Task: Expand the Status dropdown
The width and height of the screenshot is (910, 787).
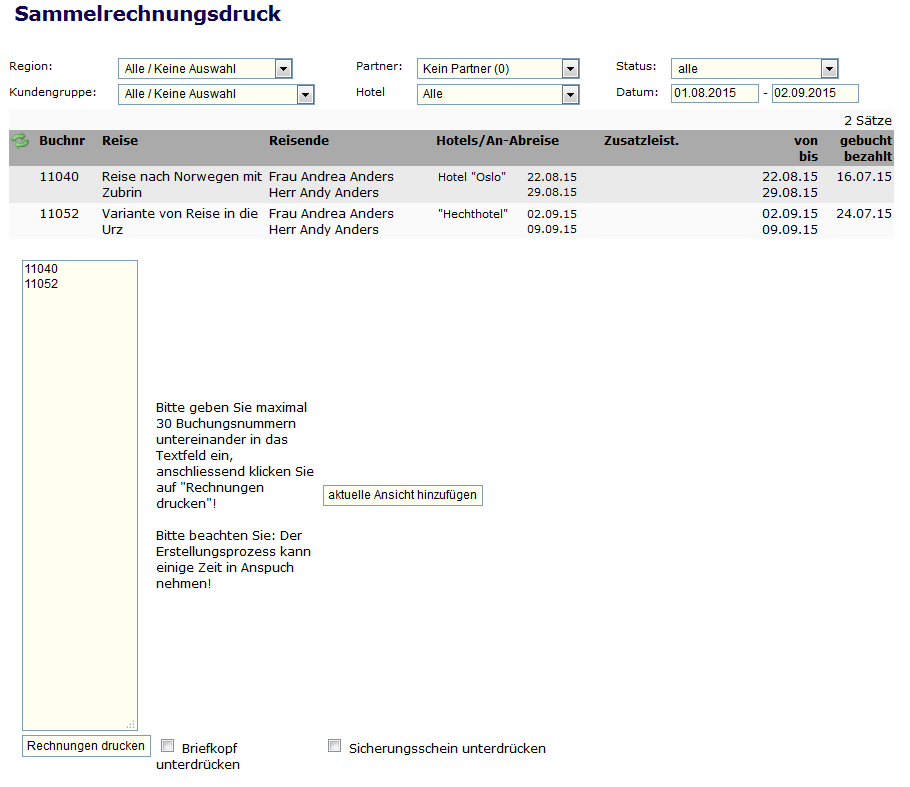Action: [x=828, y=69]
